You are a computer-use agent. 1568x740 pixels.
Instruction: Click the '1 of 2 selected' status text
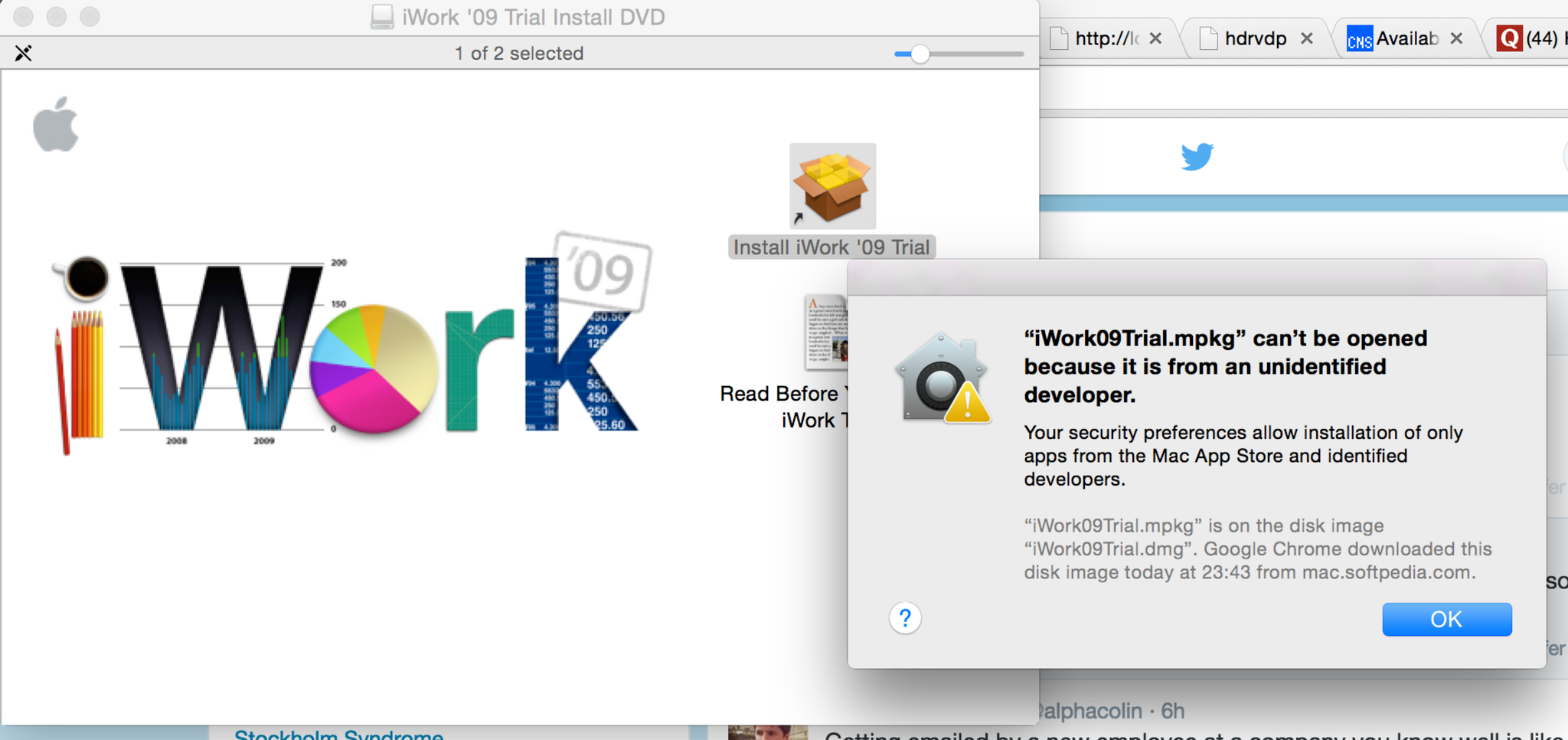tap(519, 54)
